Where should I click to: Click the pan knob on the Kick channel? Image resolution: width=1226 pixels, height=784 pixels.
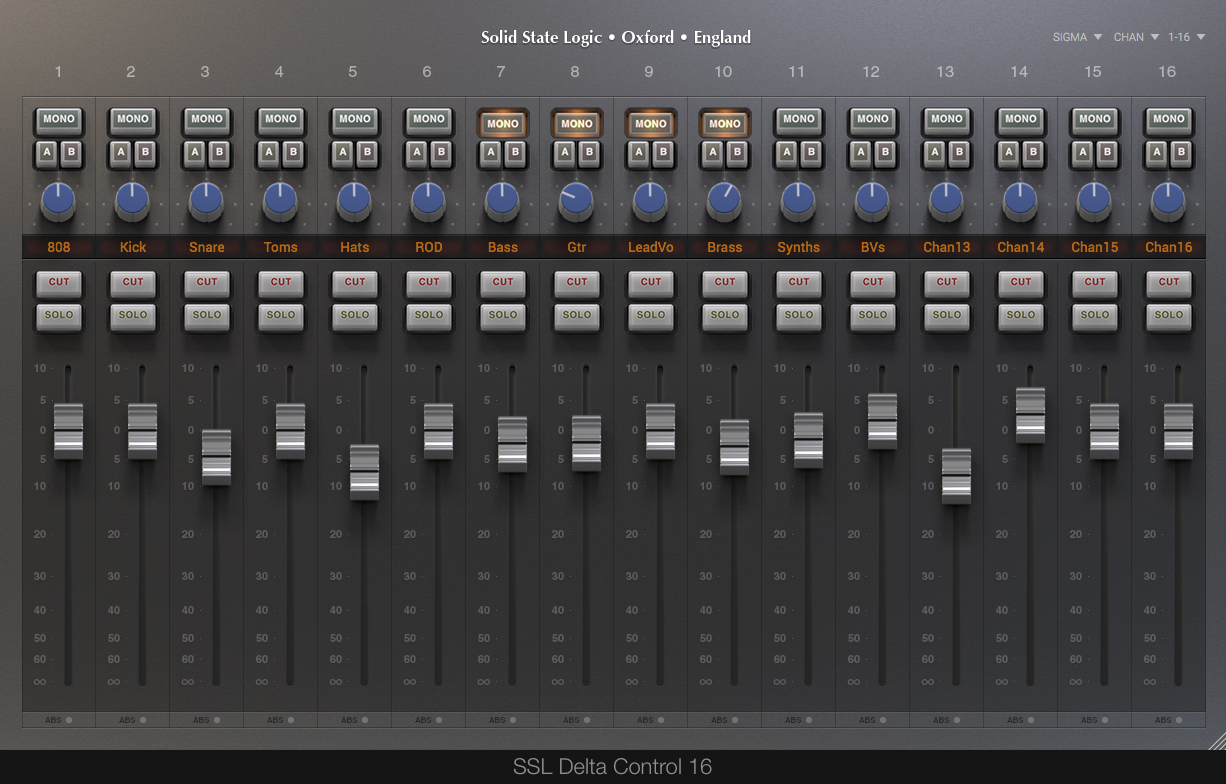coord(132,200)
